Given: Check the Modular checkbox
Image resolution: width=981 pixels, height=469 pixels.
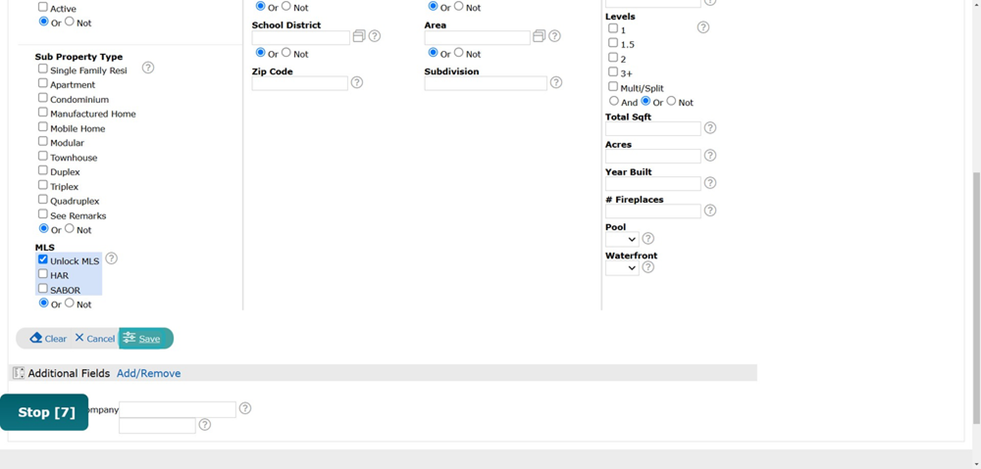Looking at the screenshot, I should coord(43,141).
